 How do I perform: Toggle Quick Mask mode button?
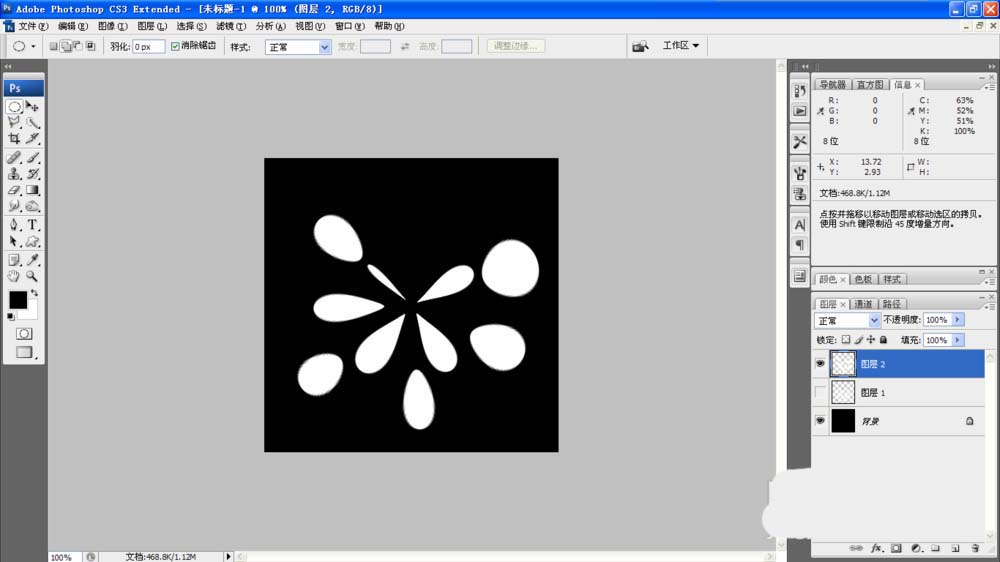pos(24,334)
